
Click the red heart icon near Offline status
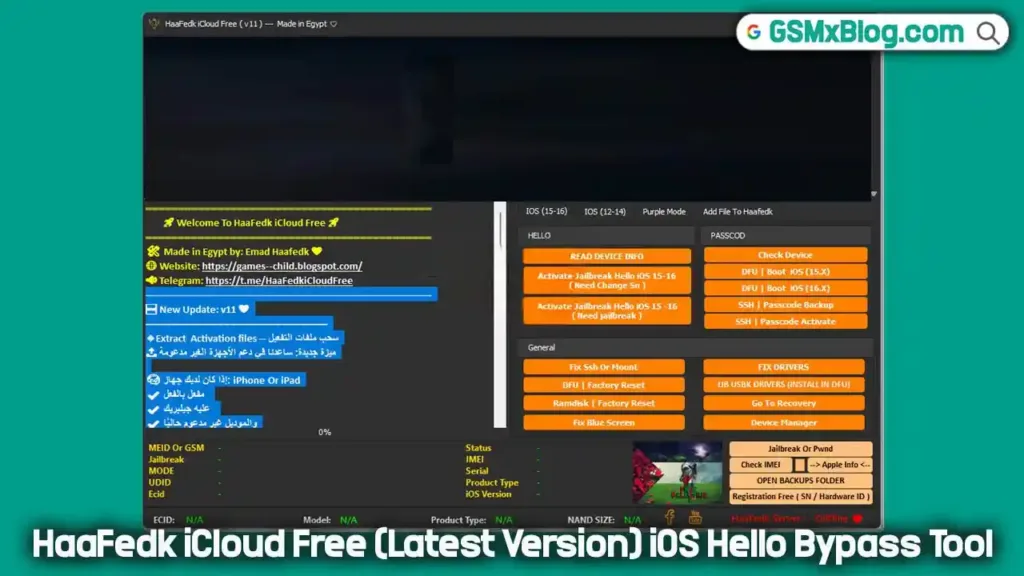click(x=857, y=519)
